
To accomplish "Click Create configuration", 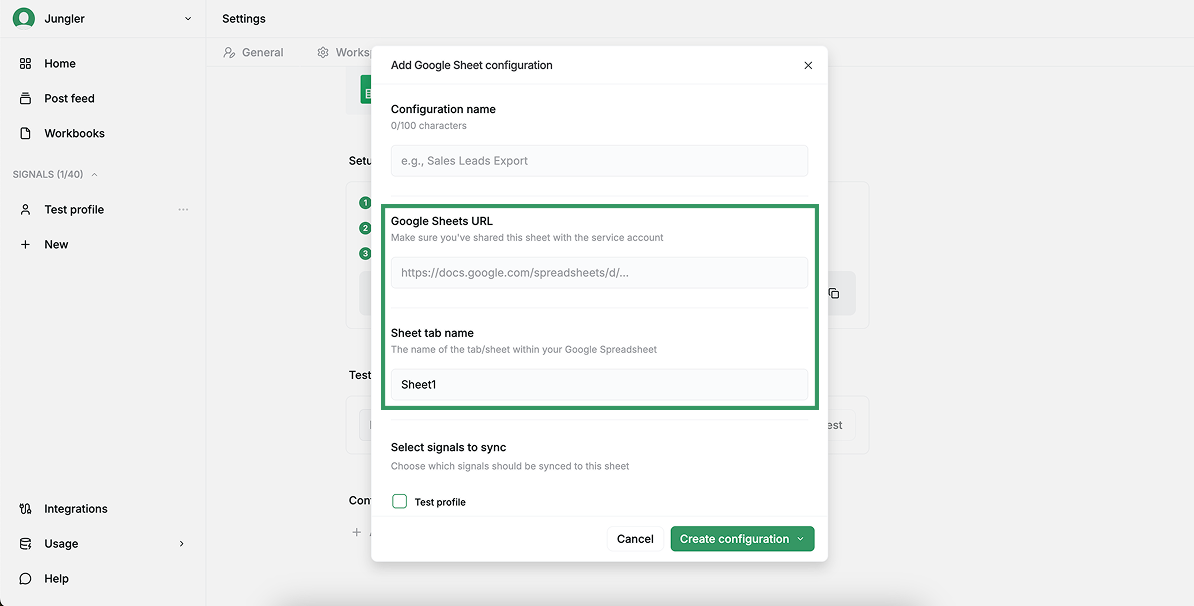I will [734, 538].
